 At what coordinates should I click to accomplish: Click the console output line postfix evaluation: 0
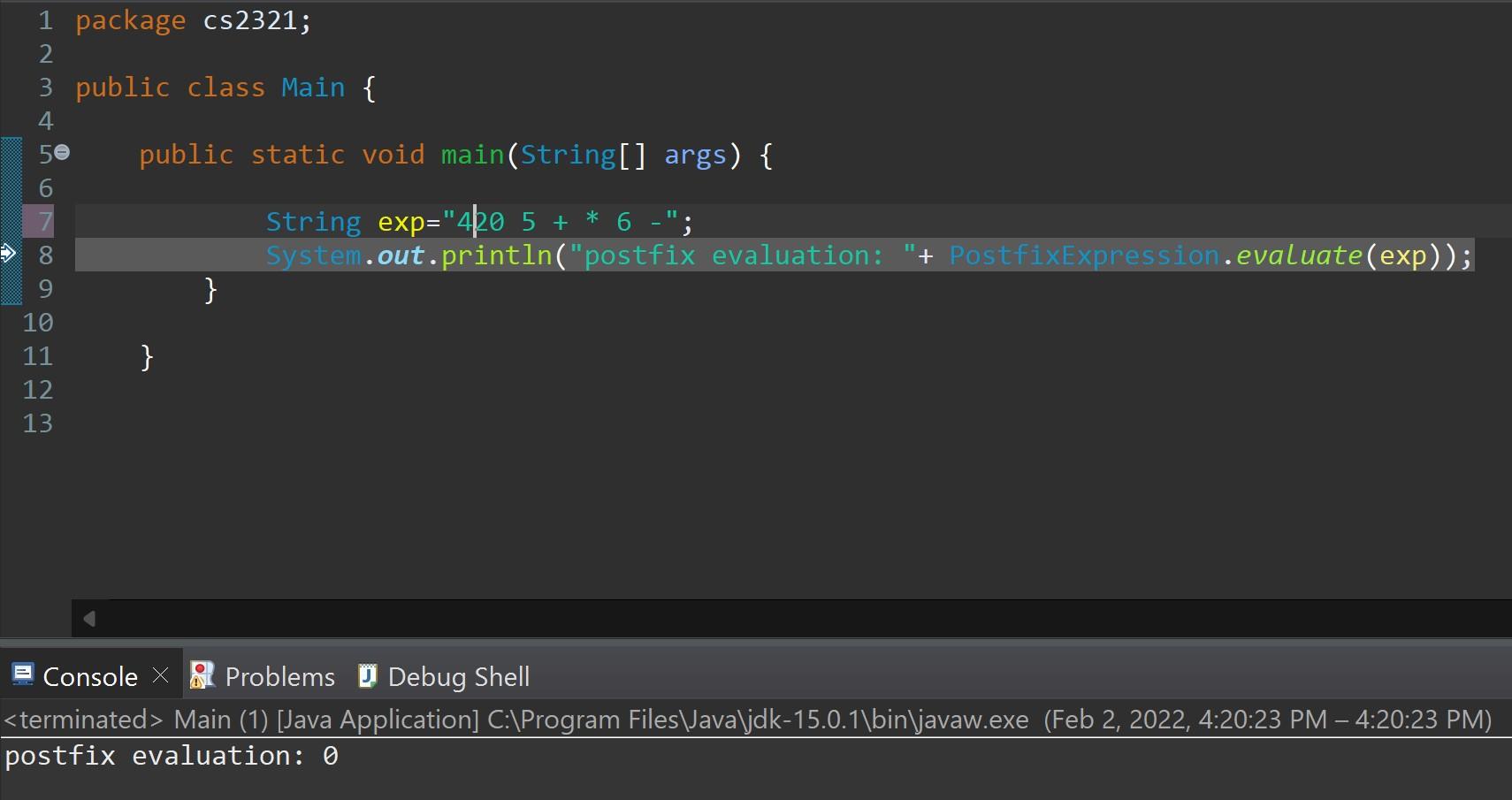171,756
